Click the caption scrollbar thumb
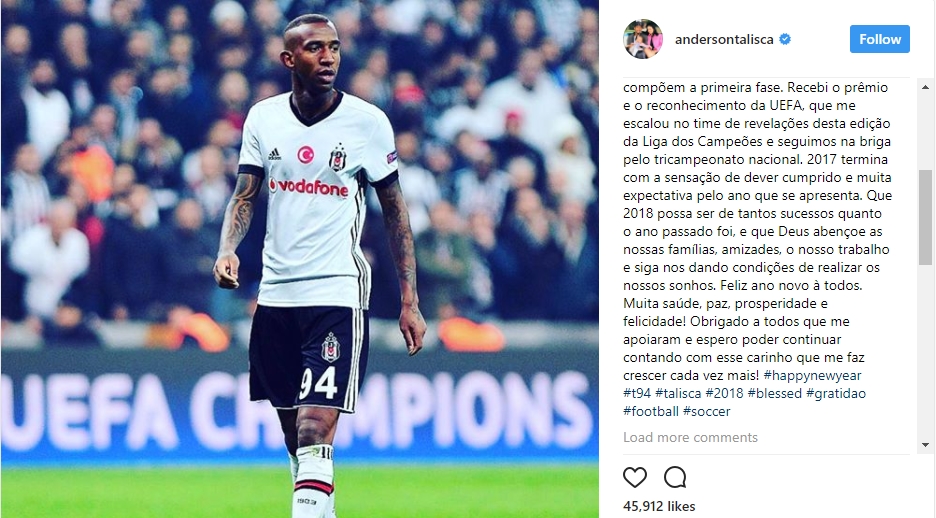This screenshot has height=518, width=936. [x=925, y=217]
